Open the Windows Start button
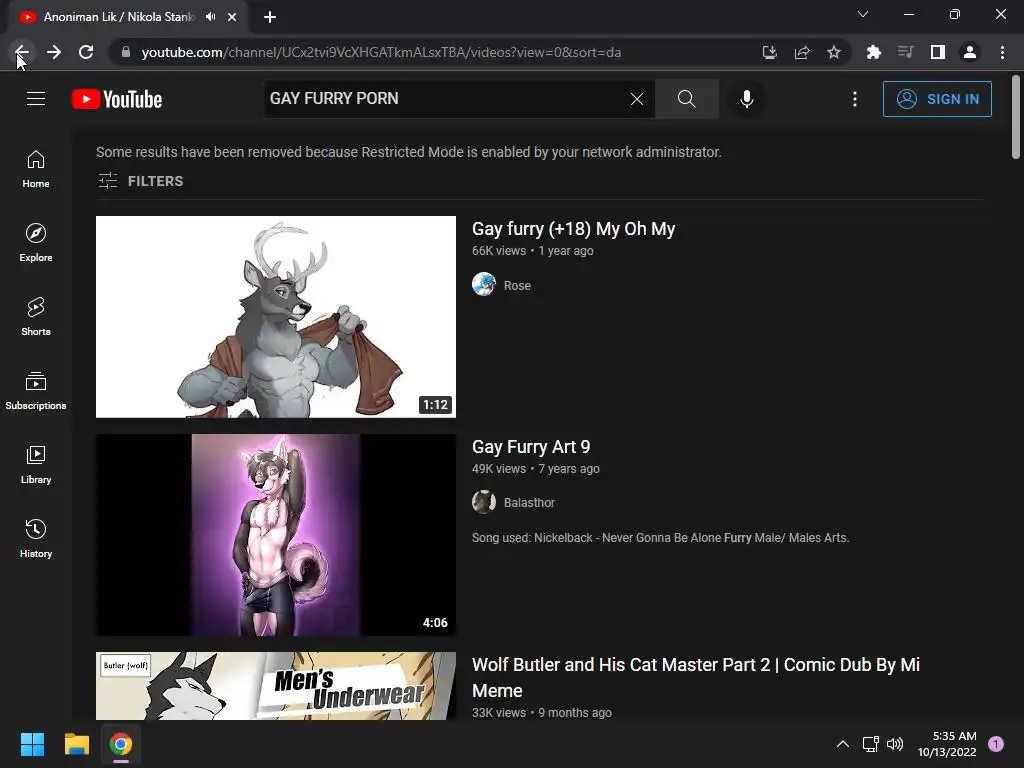The height and width of the screenshot is (768, 1024). 32,744
